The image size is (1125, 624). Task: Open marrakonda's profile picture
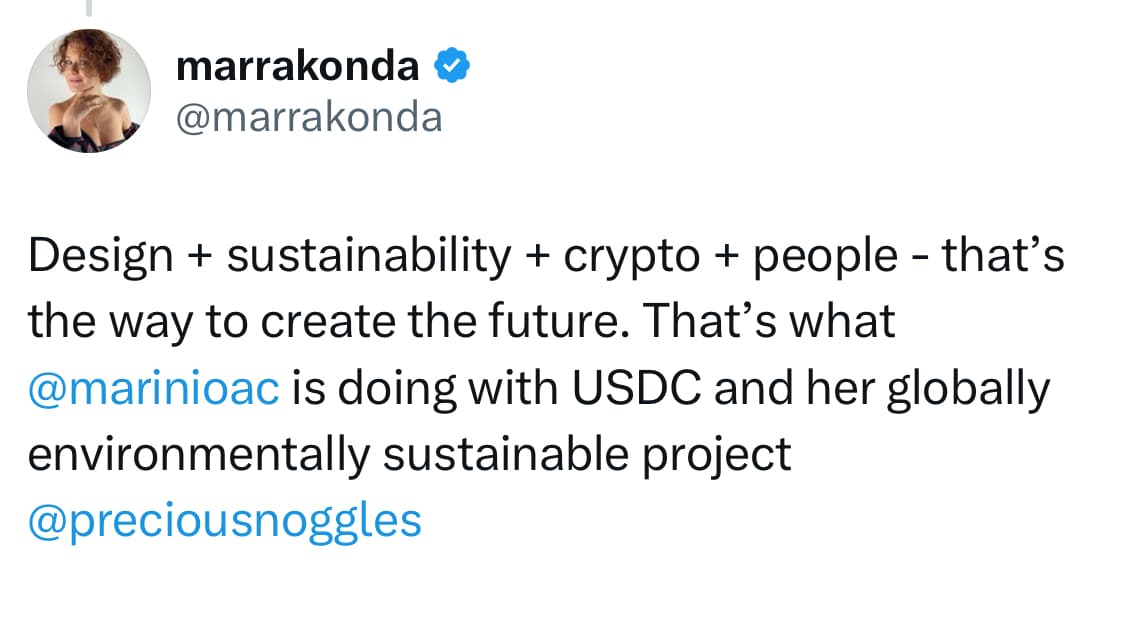click(89, 91)
